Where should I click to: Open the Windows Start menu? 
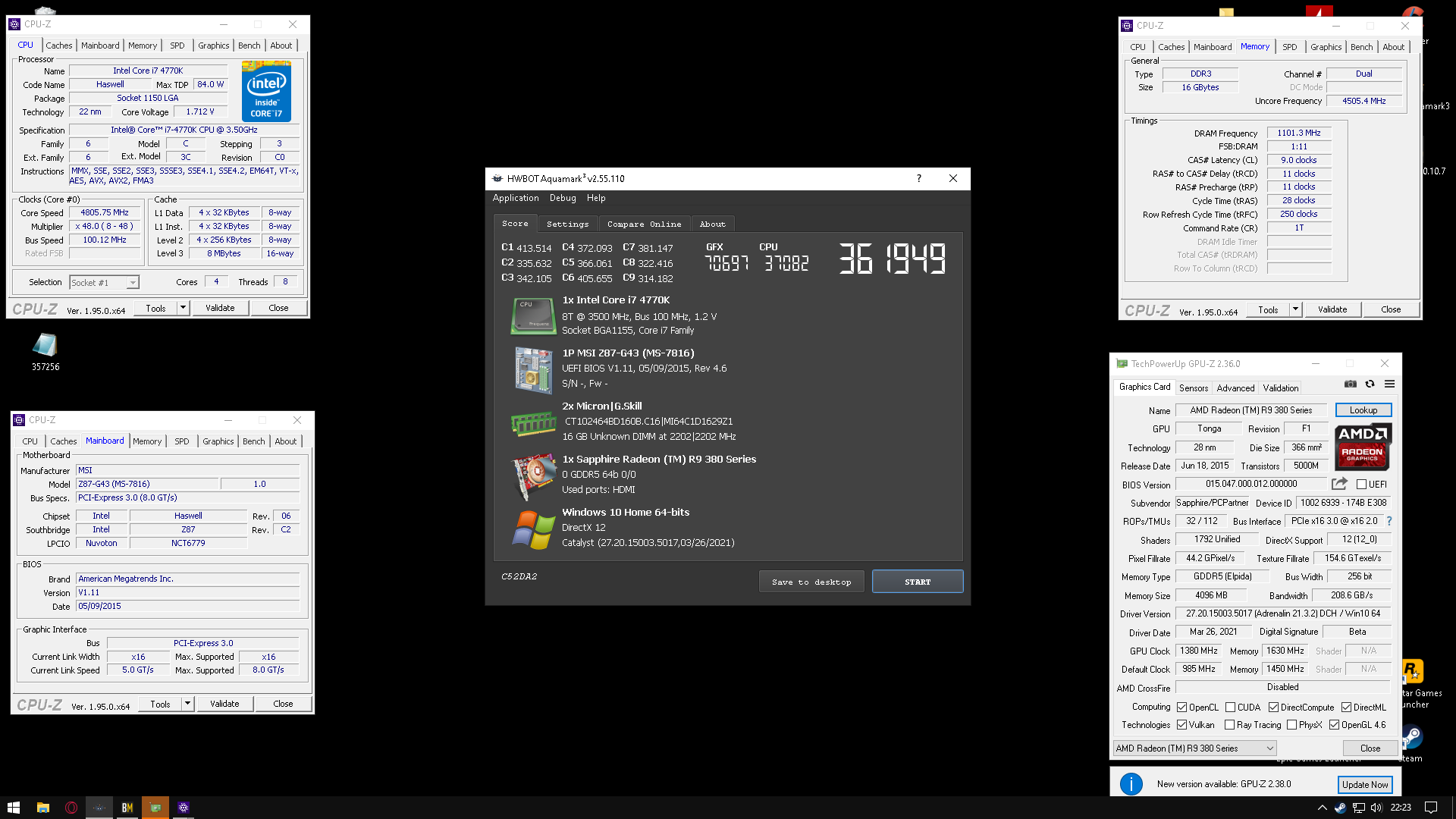tap(13, 808)
